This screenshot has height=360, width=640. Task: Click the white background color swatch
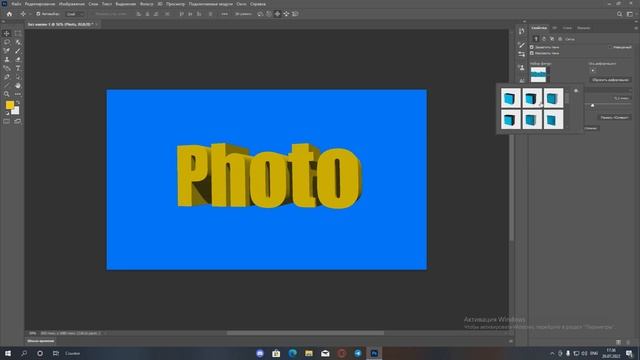[x=16, y=111]
